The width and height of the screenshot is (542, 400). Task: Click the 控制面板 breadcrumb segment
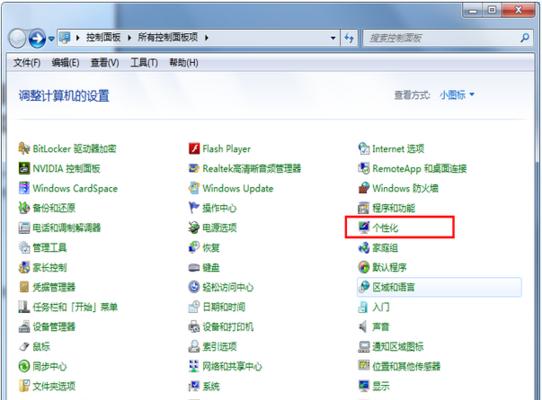coord(103,37)
